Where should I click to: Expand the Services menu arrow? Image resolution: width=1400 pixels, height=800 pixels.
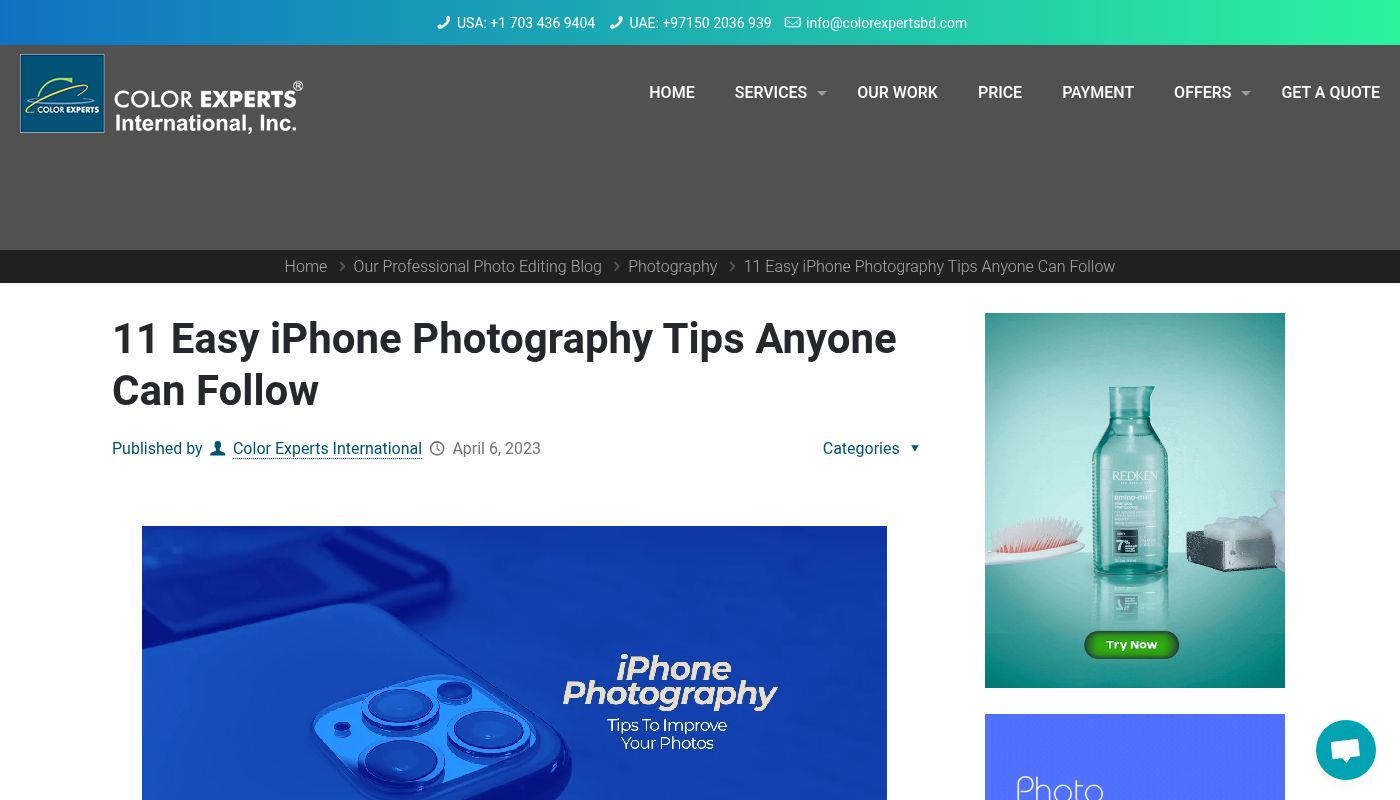click(x=822, y=93)
